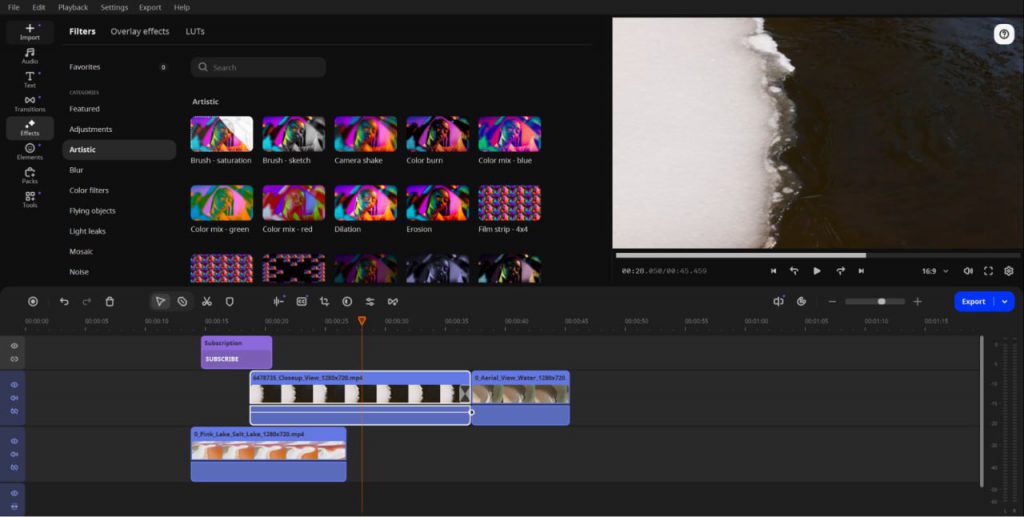Click the Export button
Viewport: 1024px width, 517px height.
click(x=973, y=301)
